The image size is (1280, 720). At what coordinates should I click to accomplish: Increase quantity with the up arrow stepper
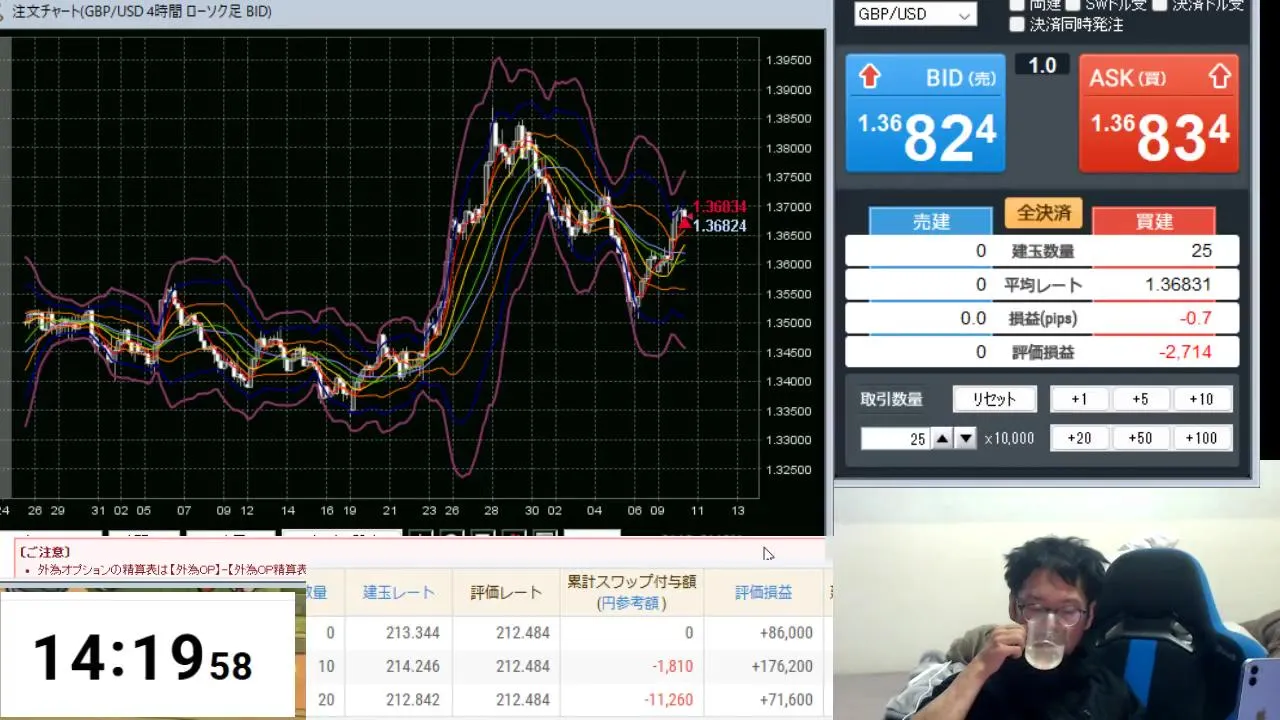(942, 438)
